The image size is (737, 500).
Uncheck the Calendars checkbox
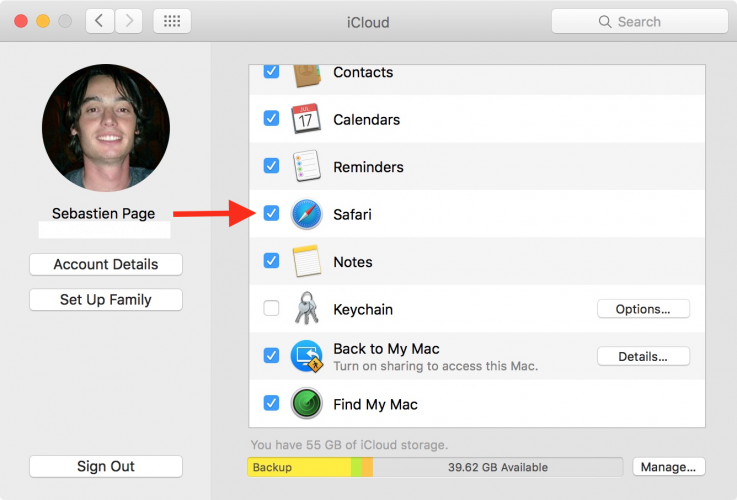coord(271,118)
